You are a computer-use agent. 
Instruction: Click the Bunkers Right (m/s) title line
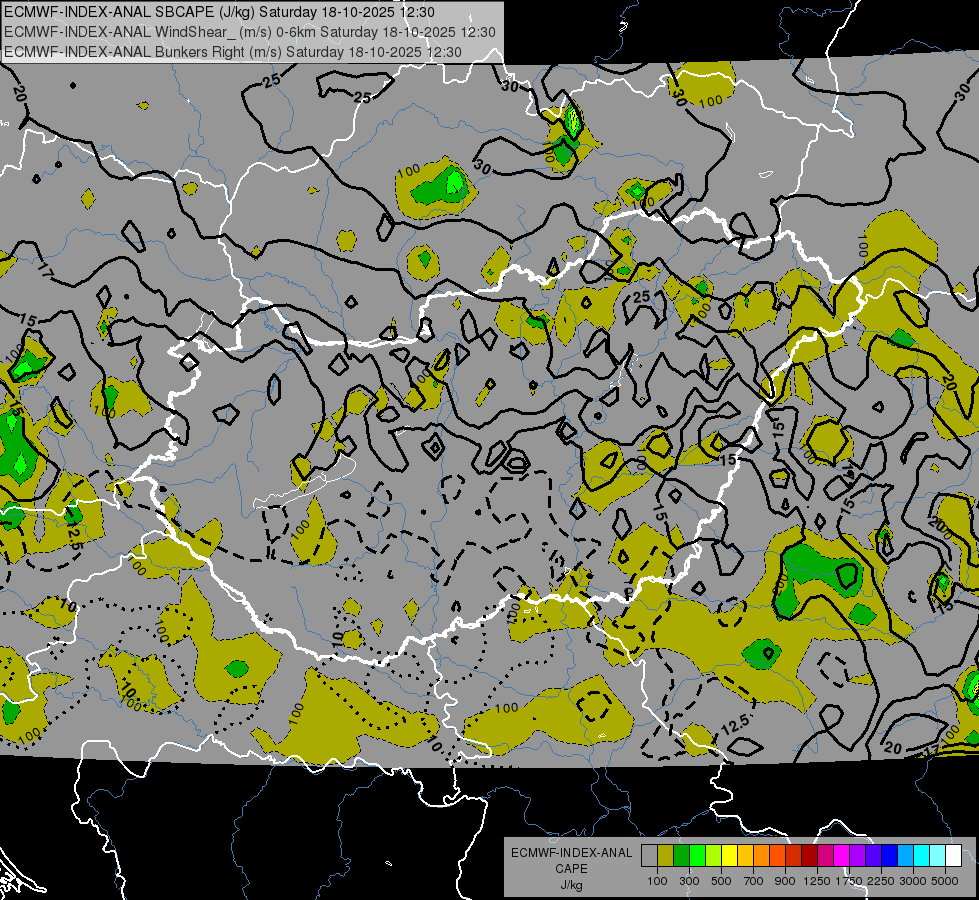click(x=233, y=52)
